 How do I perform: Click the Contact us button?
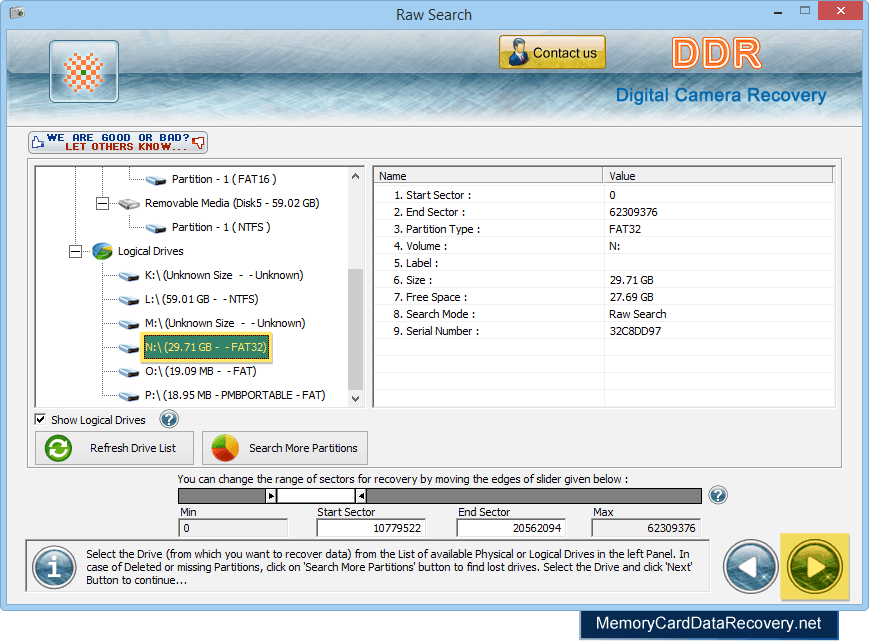552,53
